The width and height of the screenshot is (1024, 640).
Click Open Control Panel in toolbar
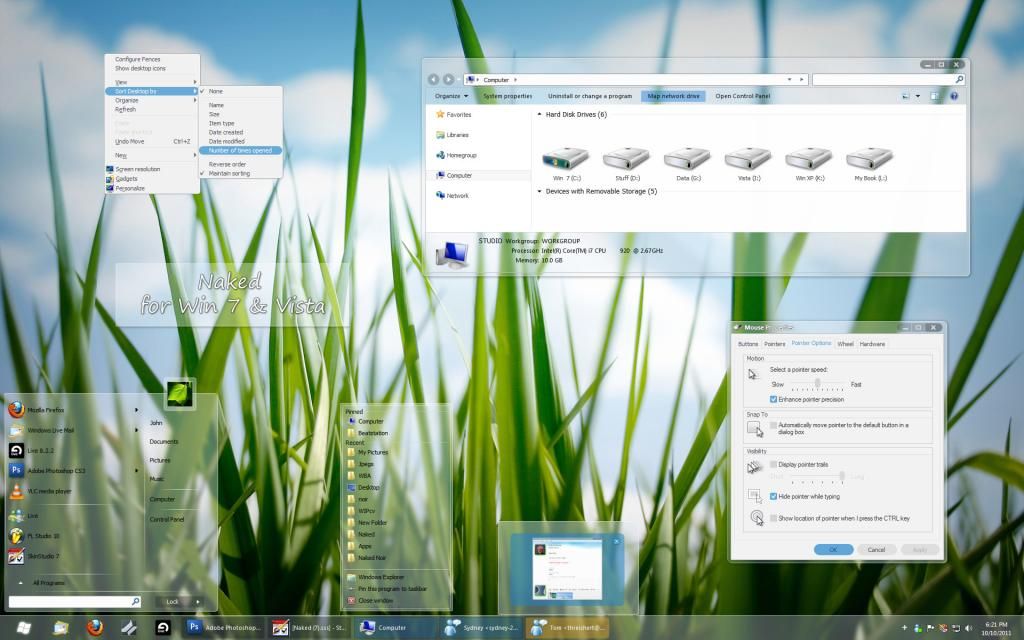coord(743,96)
